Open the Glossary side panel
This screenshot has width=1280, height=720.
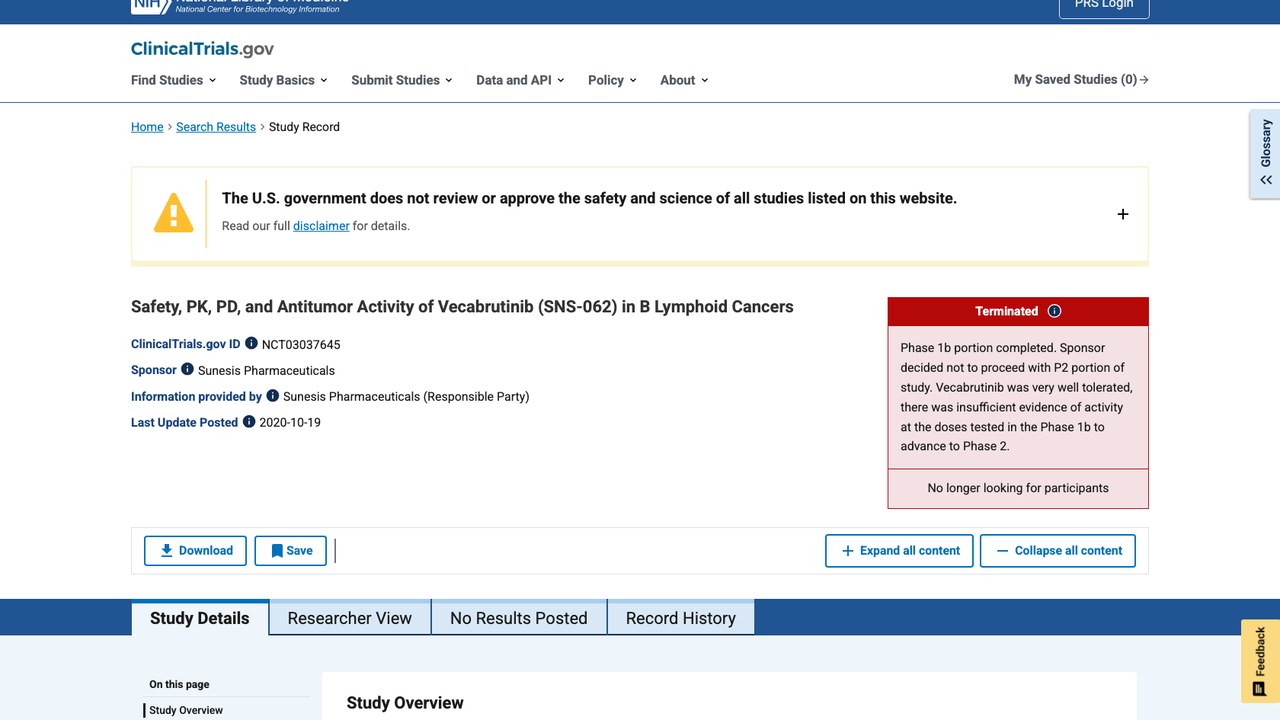[x=1265, y=154]
